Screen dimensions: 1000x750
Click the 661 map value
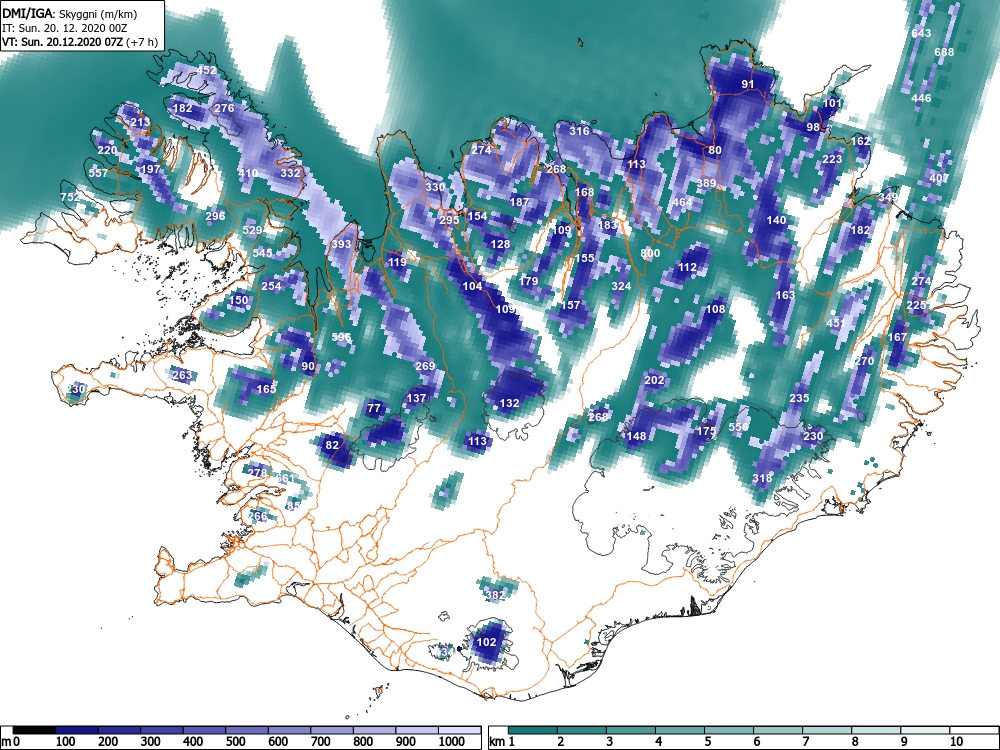pos(285,478)
